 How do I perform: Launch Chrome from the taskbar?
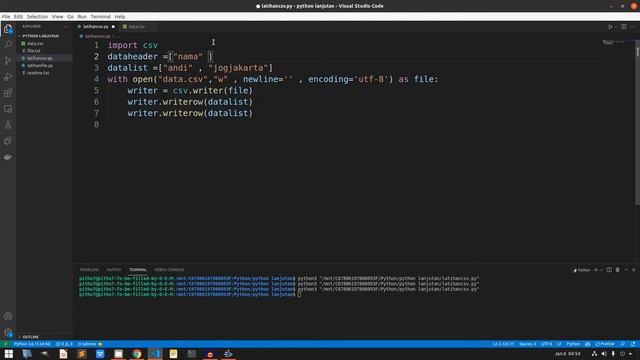(x=136, y=354)
